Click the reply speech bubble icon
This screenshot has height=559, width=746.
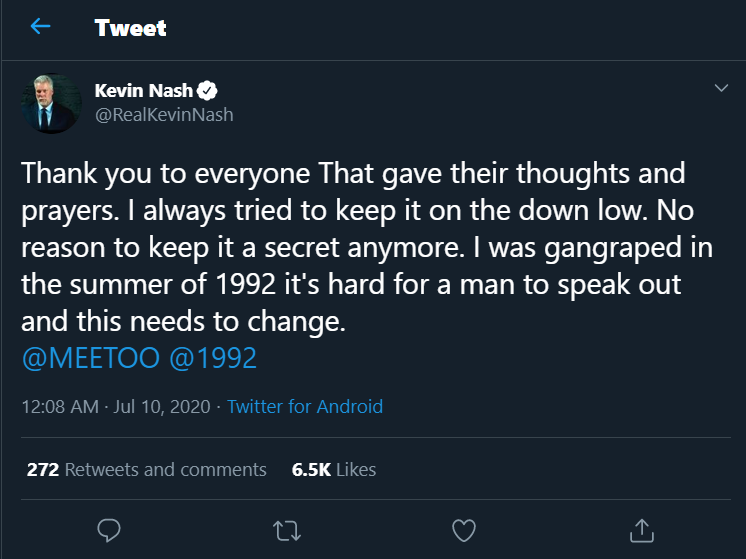coord(109,530)
